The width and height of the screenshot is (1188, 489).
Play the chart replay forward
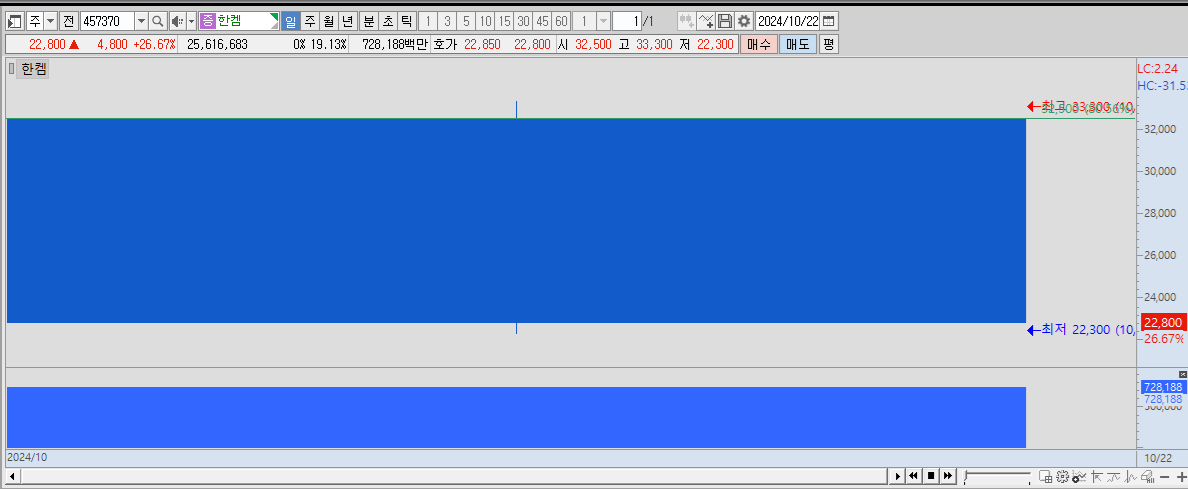point(897,475)
